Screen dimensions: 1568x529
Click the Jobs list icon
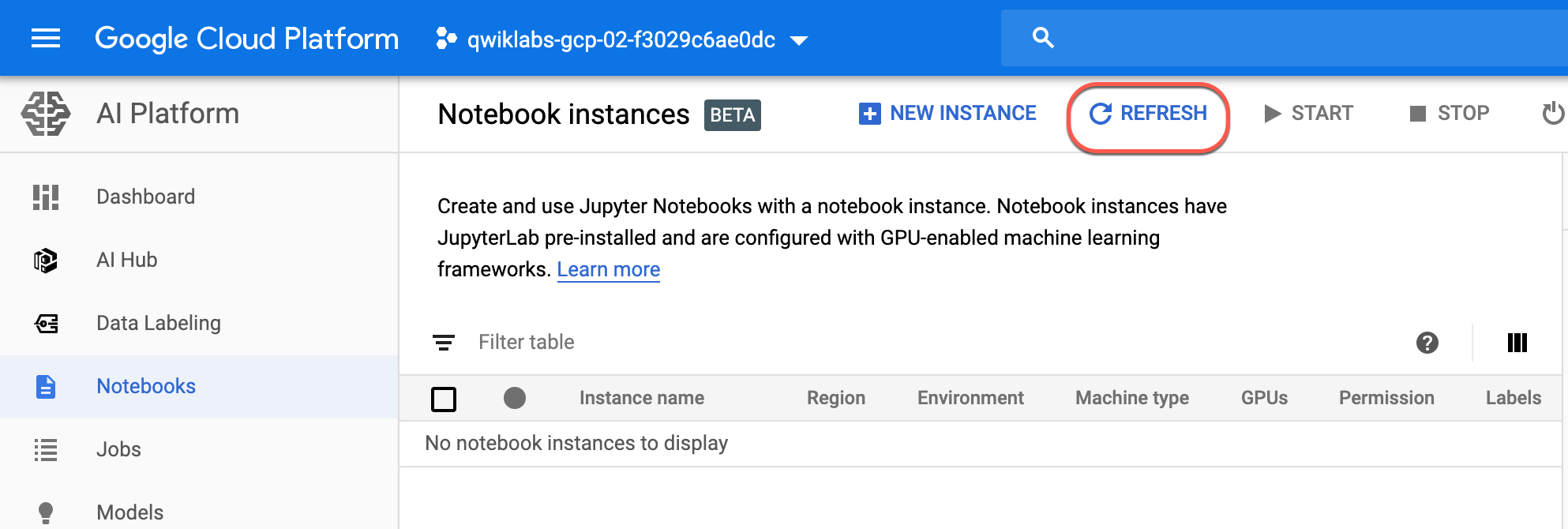(46, 450)
